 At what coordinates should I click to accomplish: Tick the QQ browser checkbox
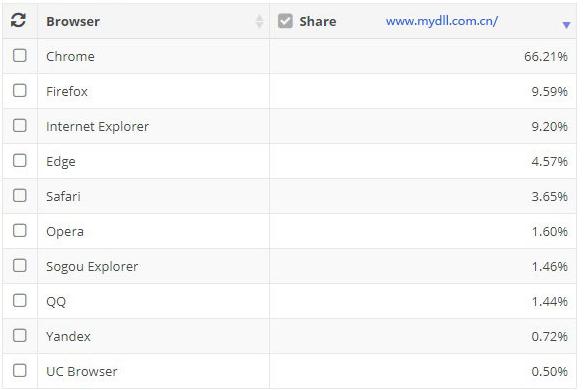20,301
